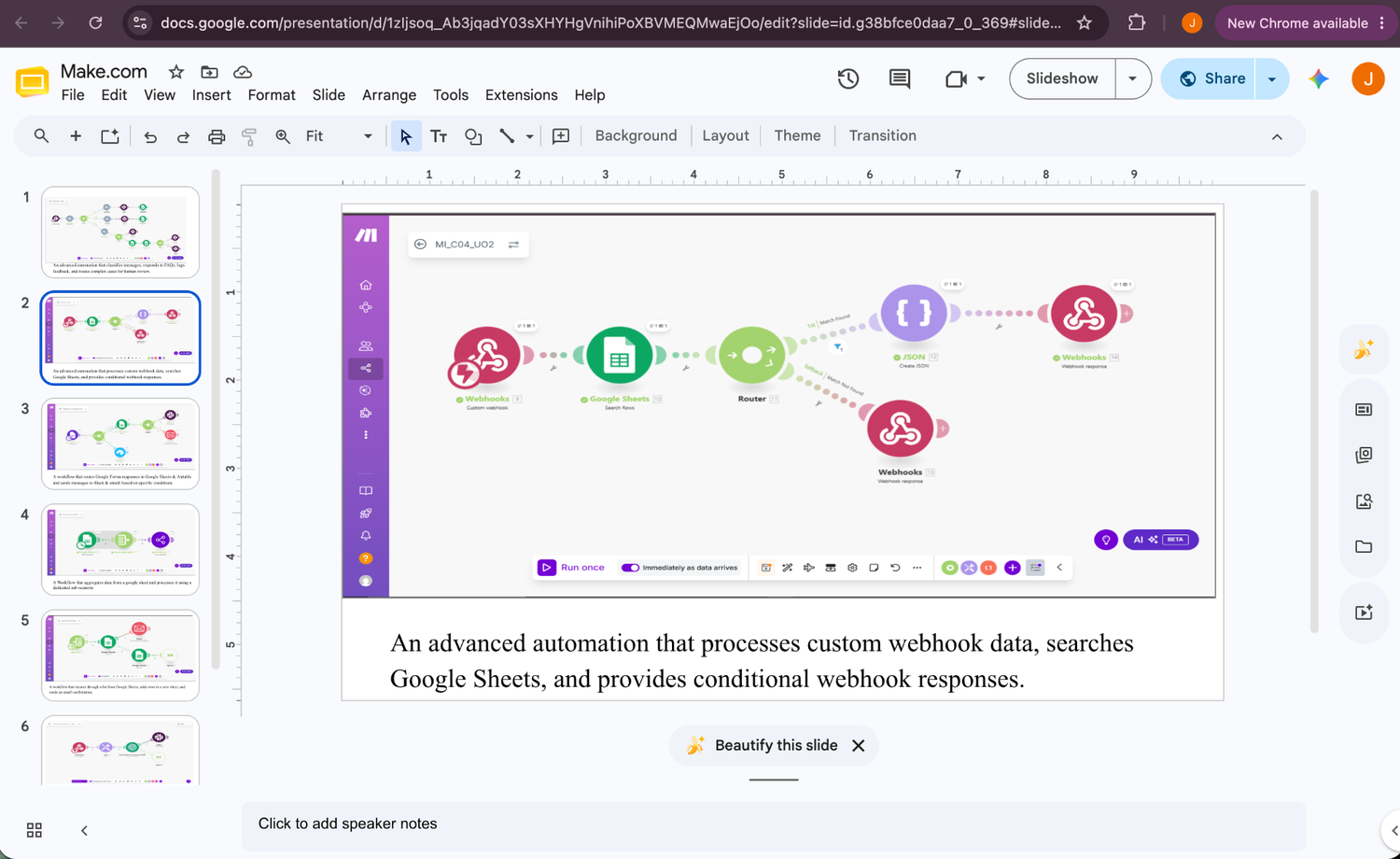Open the folder icon in right sidebar
Viewport: 1400px width, 859px height.
[x=1364, y=547]
